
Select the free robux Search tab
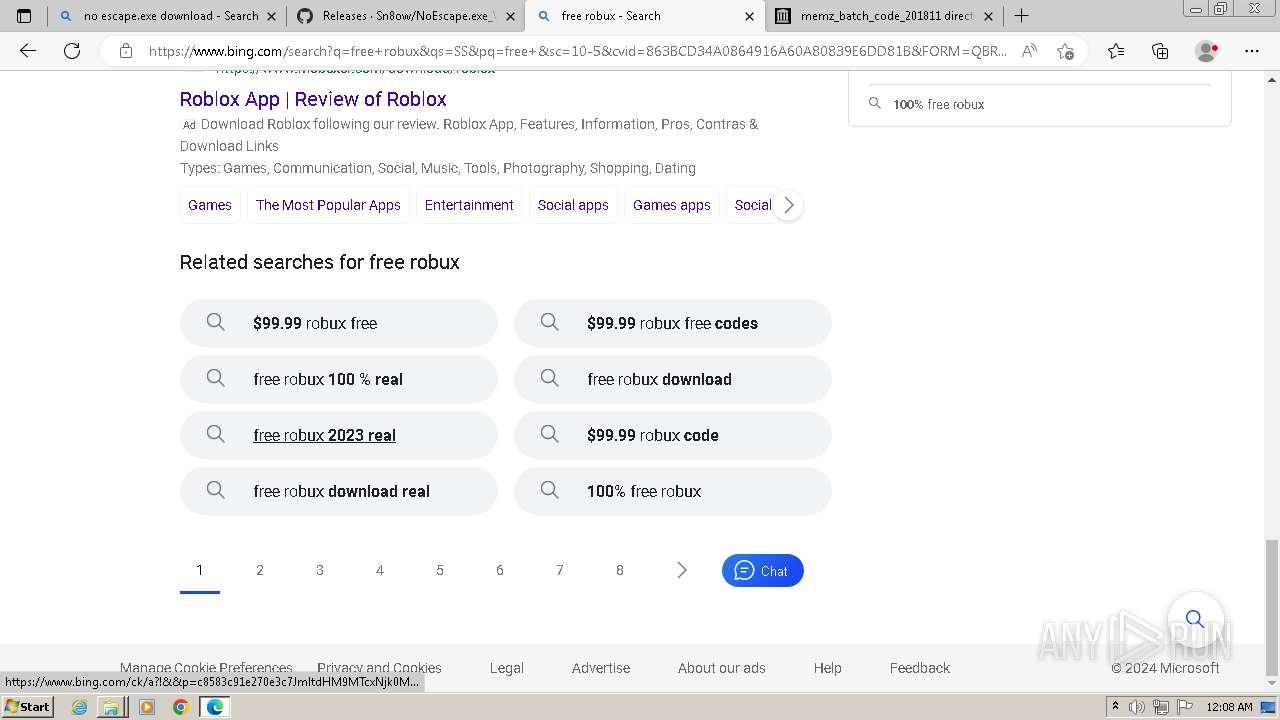click(645, 16)
